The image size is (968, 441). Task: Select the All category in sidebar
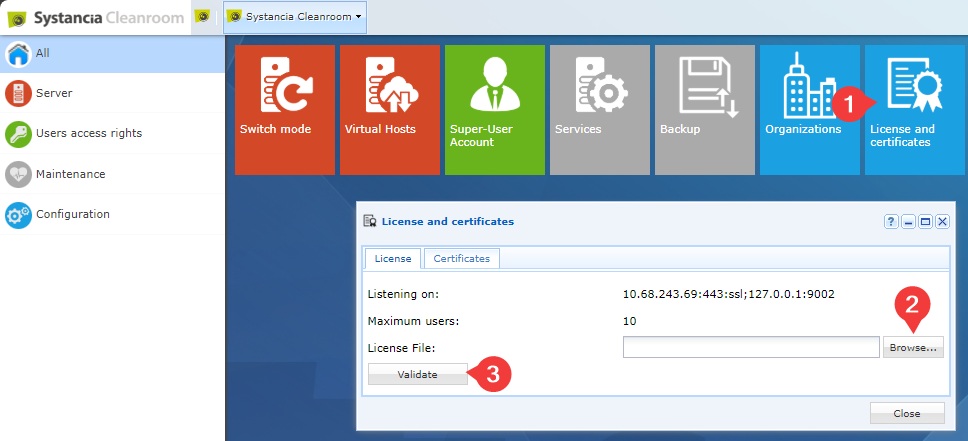[112, 54]
